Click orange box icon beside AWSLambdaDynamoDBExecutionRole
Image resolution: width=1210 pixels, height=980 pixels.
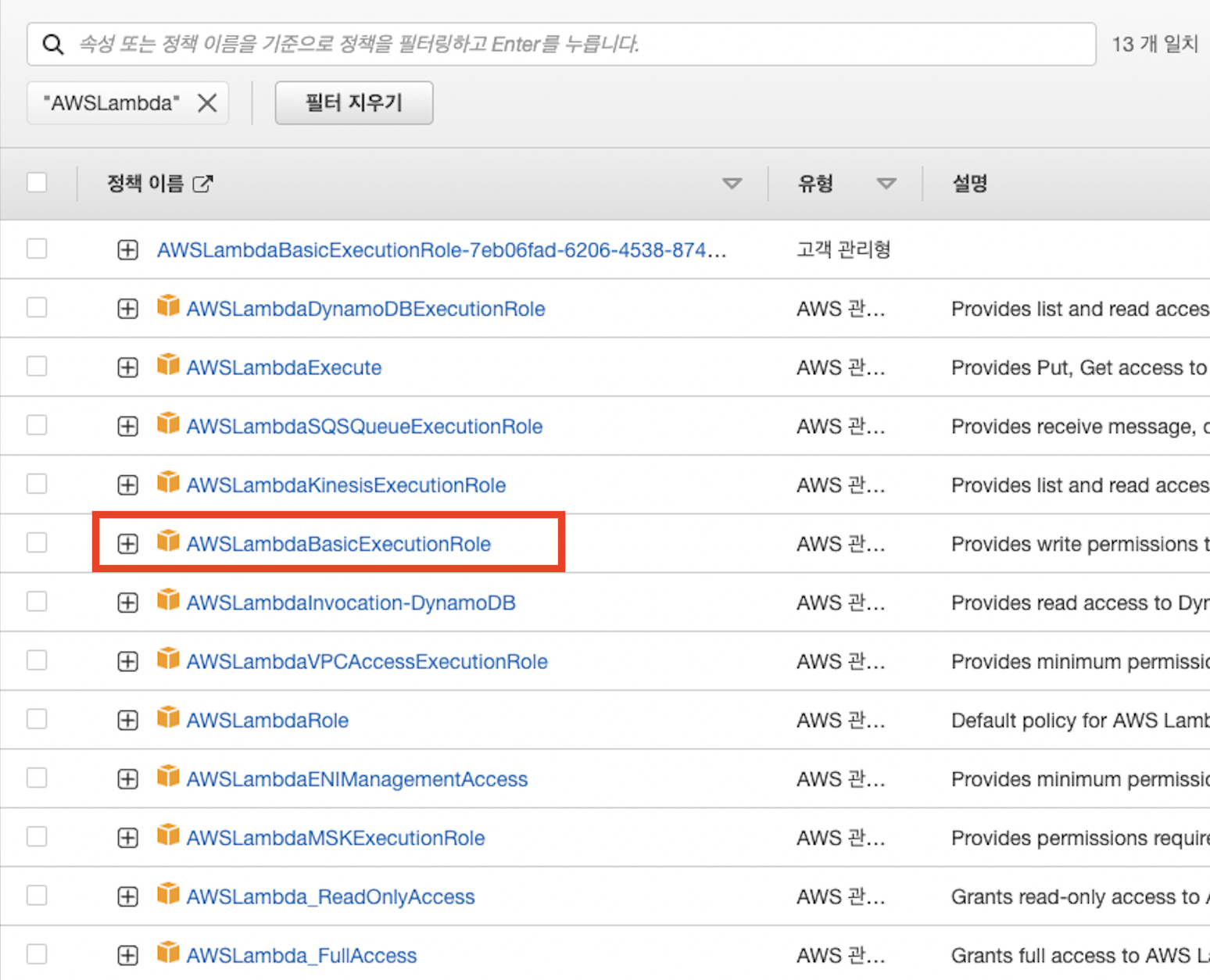(x=168, y=305)
